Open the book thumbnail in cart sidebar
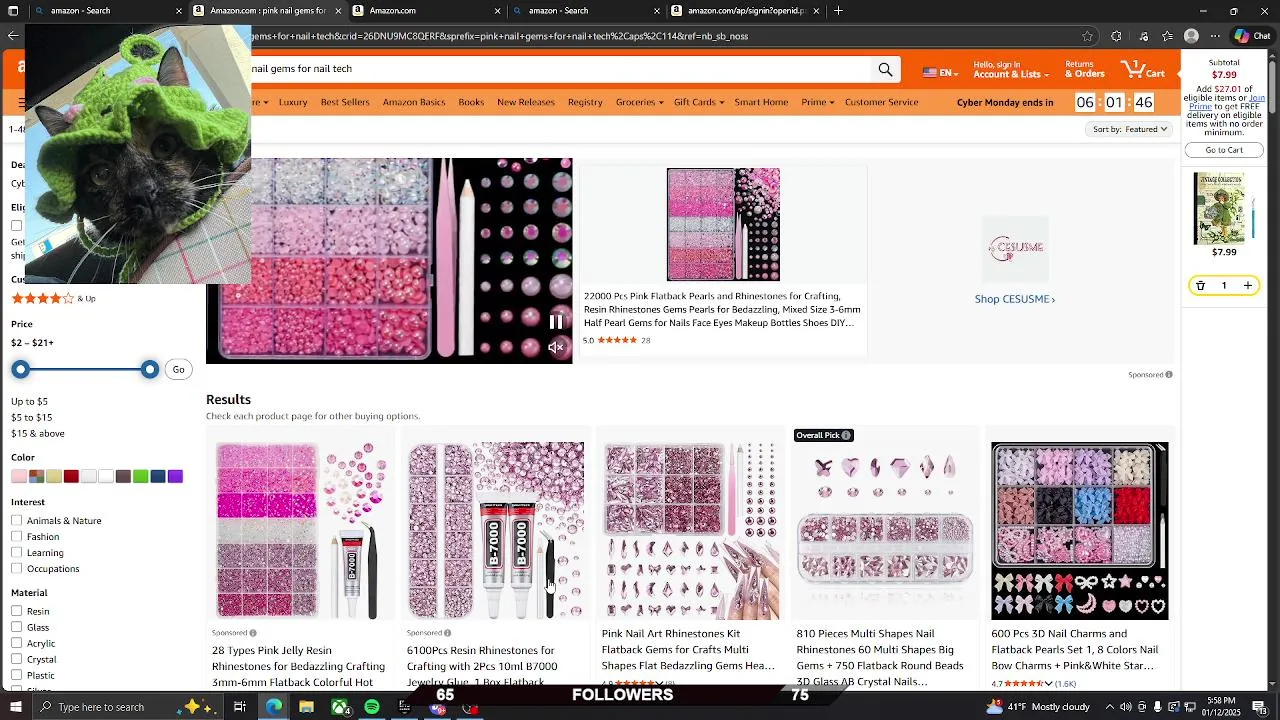The width and height of the screenshot is (1280, 720). [x=1220, y=209]
